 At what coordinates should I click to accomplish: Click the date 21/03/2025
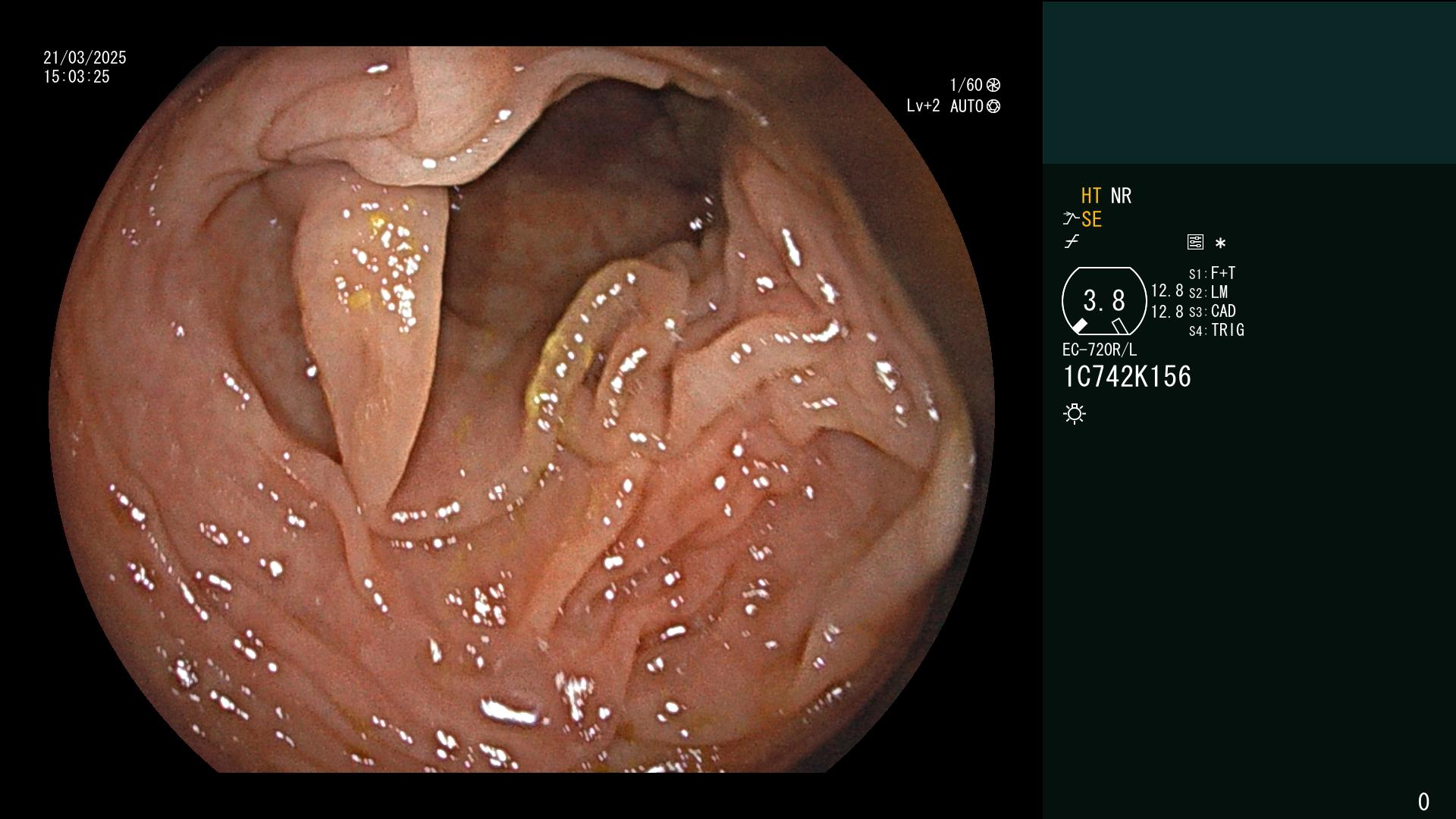[85, 58]
